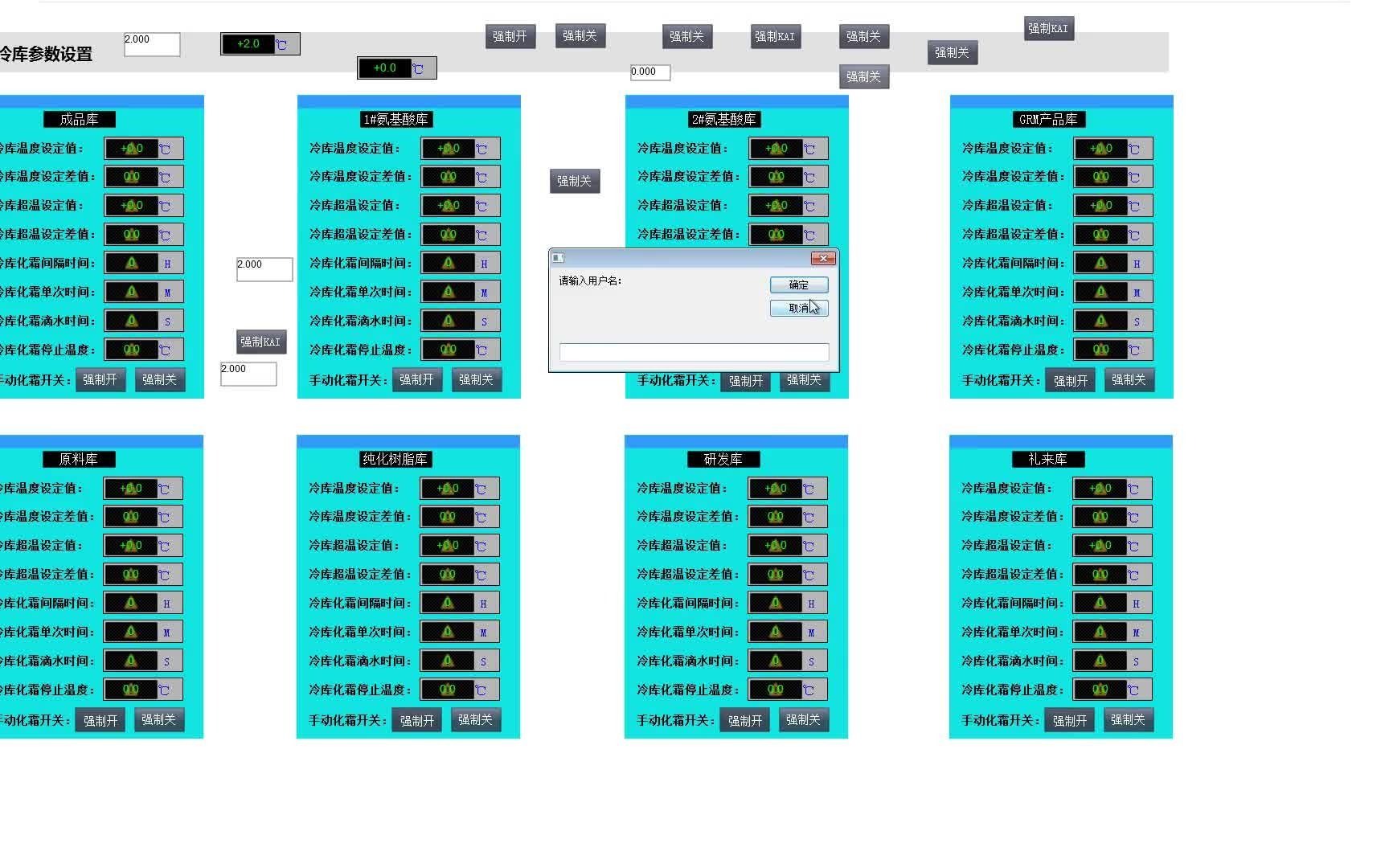Force off 成品库 manual defrost 强制关
Image resolution: width=1389 pixels, height=868 pixels.
160,379
